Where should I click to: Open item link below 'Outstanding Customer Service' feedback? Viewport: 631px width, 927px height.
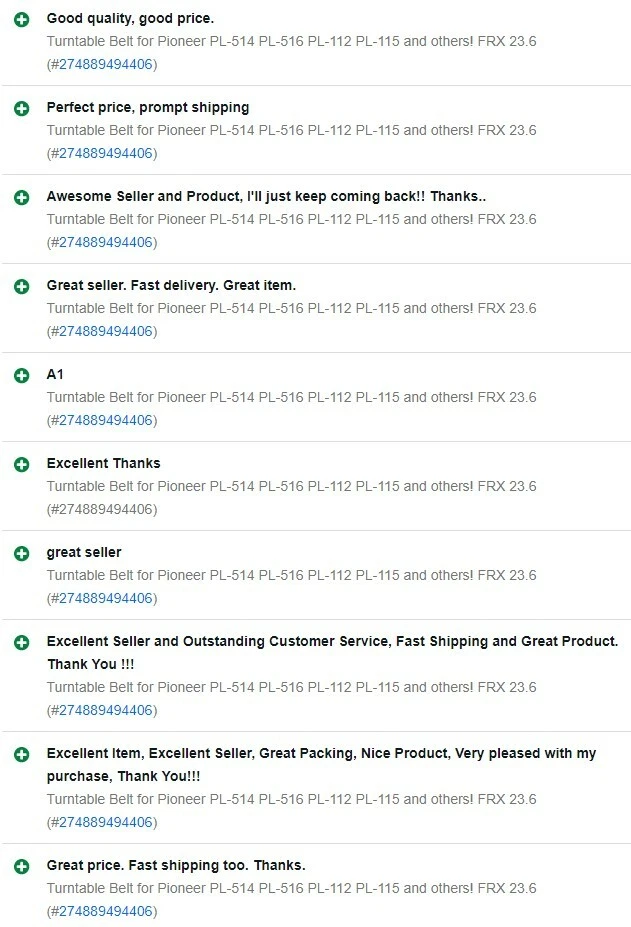(106, 711)
